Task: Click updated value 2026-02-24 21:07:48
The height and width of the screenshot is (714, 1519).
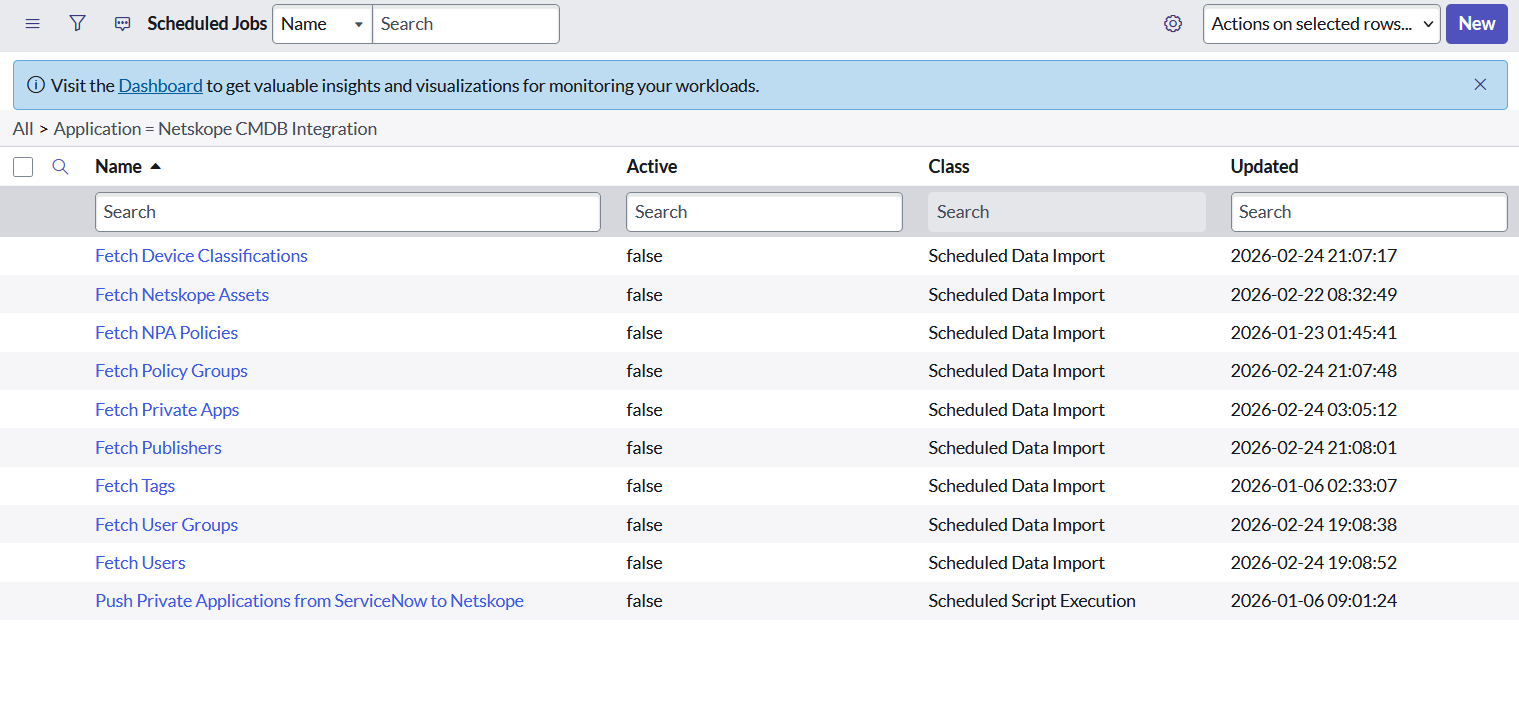Action: (1313, 371)
